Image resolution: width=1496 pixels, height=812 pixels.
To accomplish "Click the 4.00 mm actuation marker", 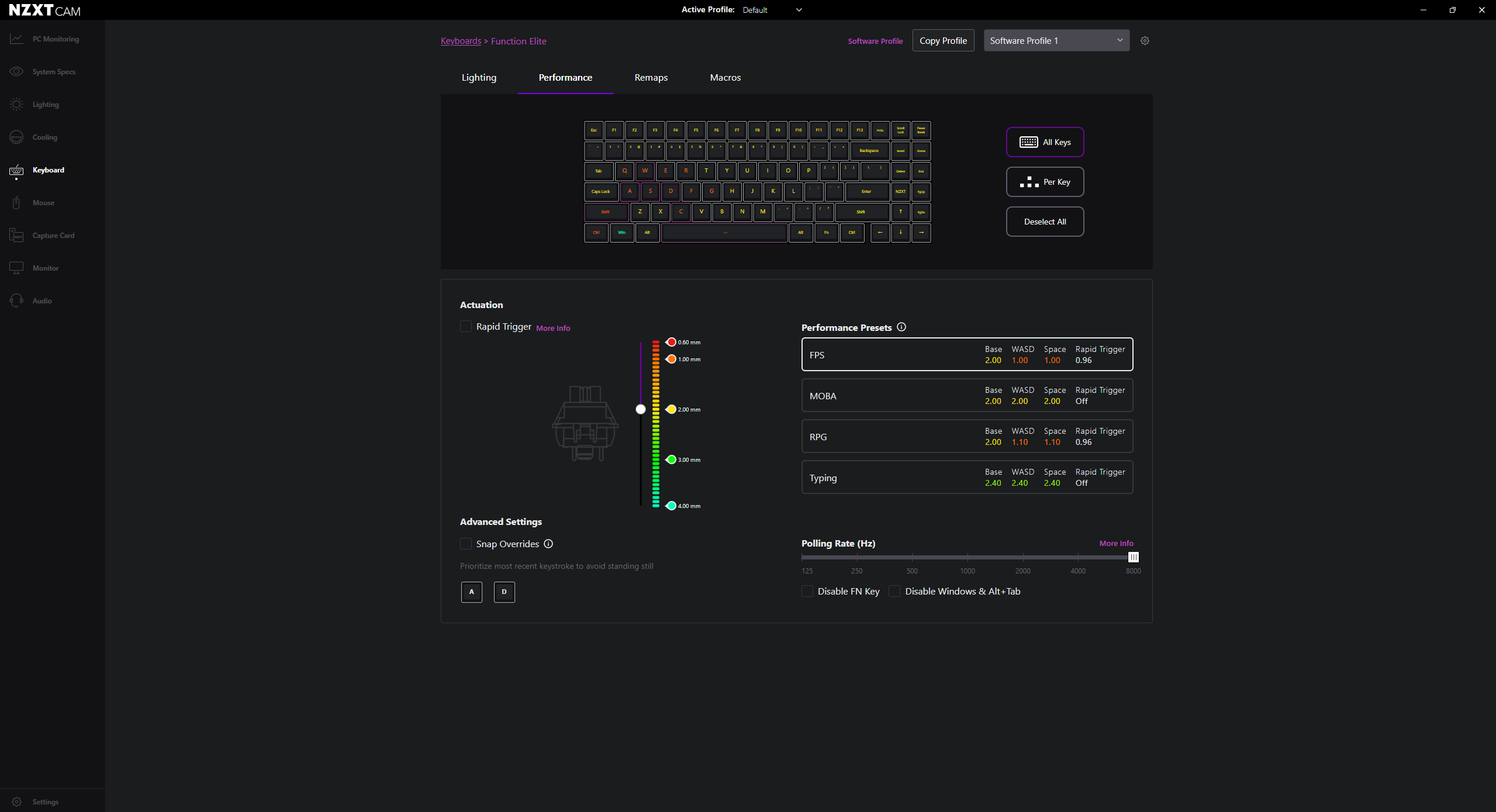I will 671,506.
